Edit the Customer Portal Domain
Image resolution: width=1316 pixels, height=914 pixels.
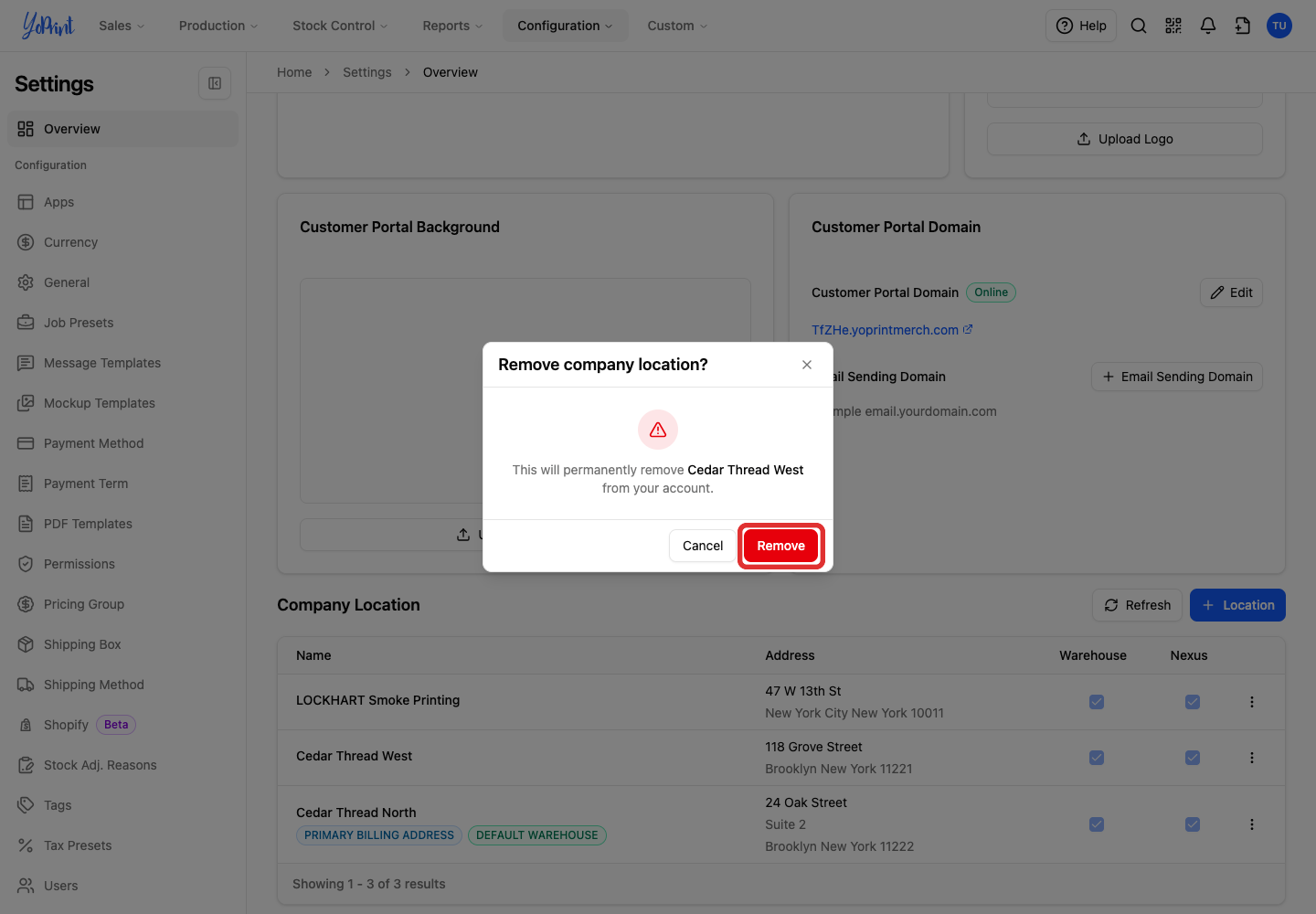(1231, 292)
